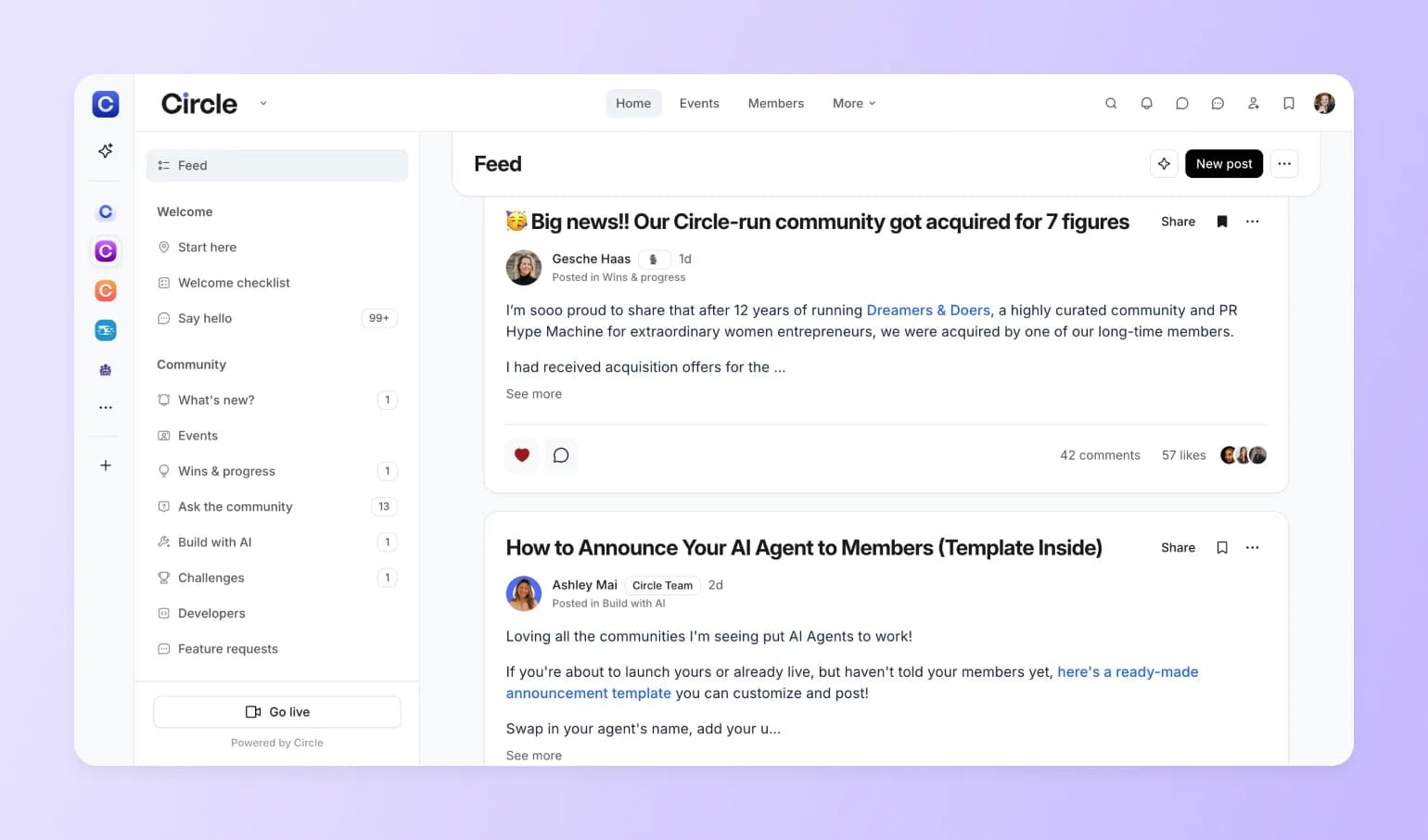Open Ask the community space
Screen dimensions: 1428x840
pyautogui.click(x=277, y=506)
